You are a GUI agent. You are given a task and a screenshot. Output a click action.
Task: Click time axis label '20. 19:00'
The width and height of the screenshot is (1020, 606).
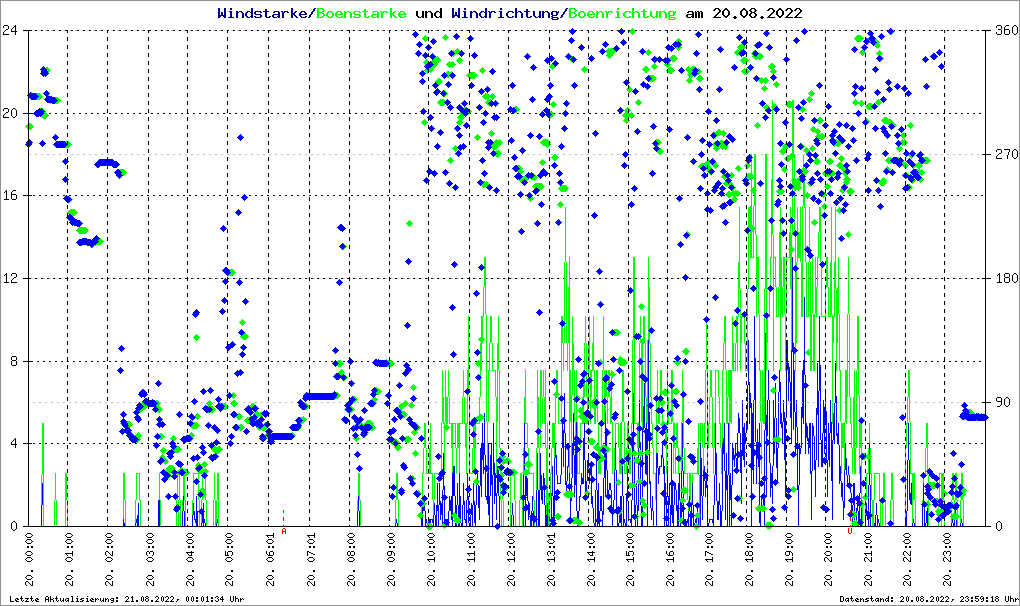tap(789, 559)
